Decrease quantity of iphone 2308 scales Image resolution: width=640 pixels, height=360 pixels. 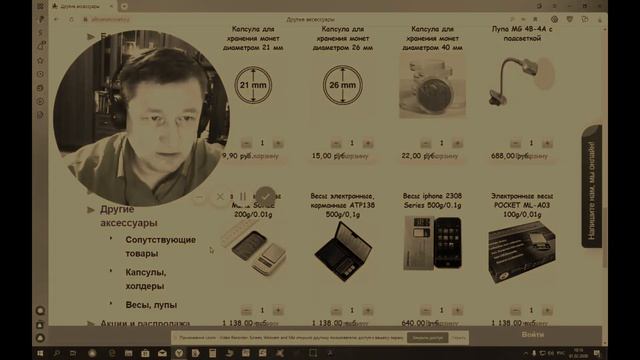[425, 311]
